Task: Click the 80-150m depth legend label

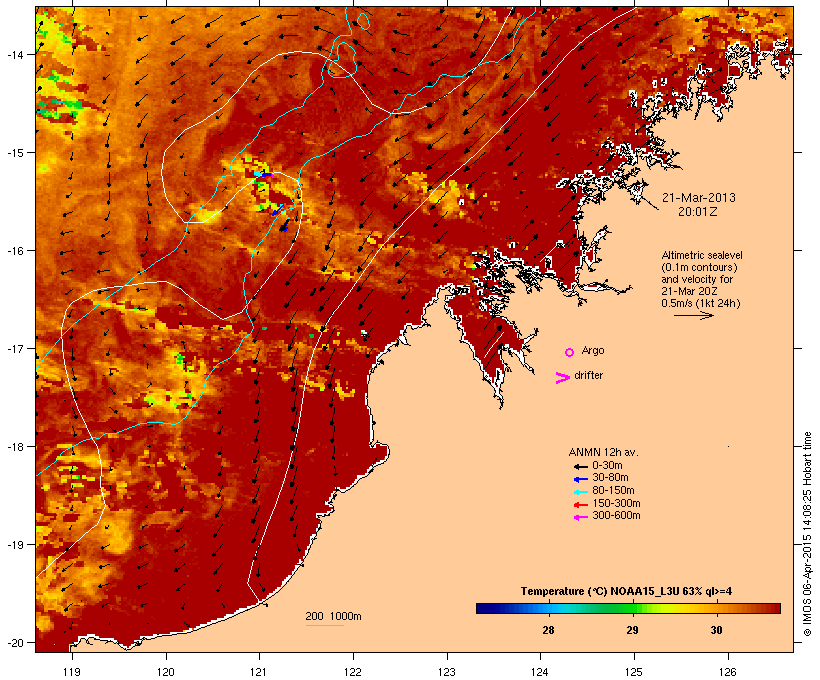Action: point(613,491)
